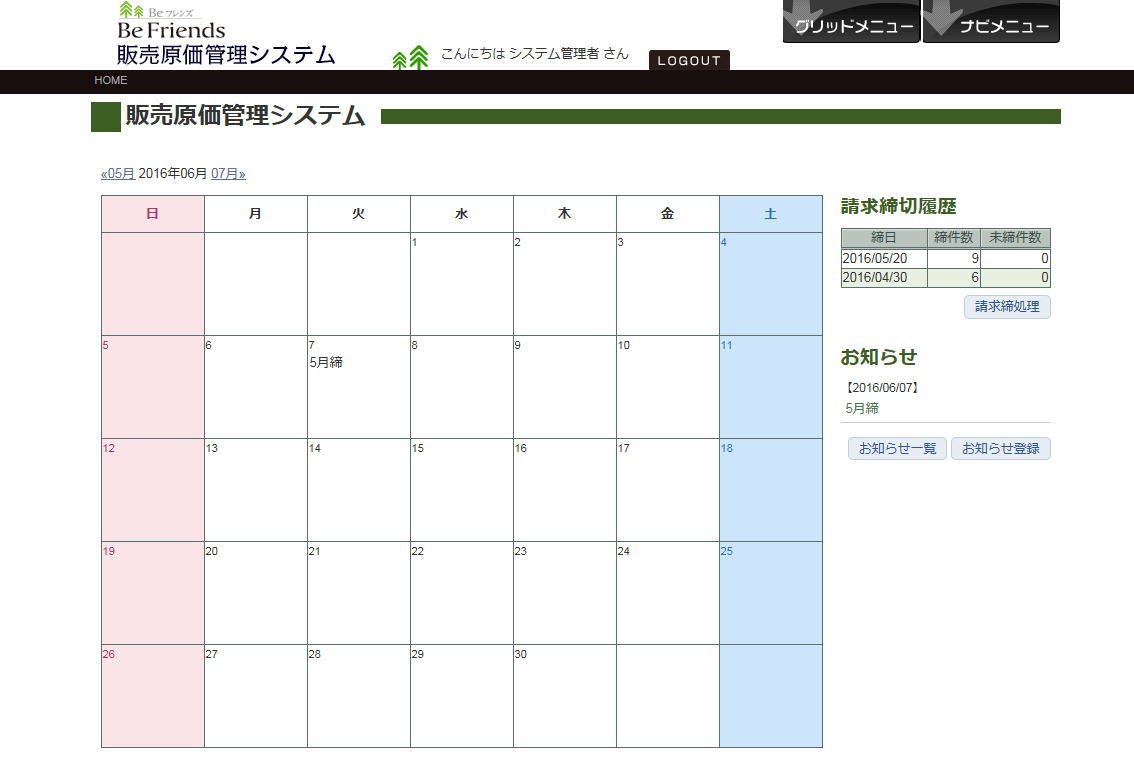
Task: Click the 未締件数 column header
Action: (1015, 238)
